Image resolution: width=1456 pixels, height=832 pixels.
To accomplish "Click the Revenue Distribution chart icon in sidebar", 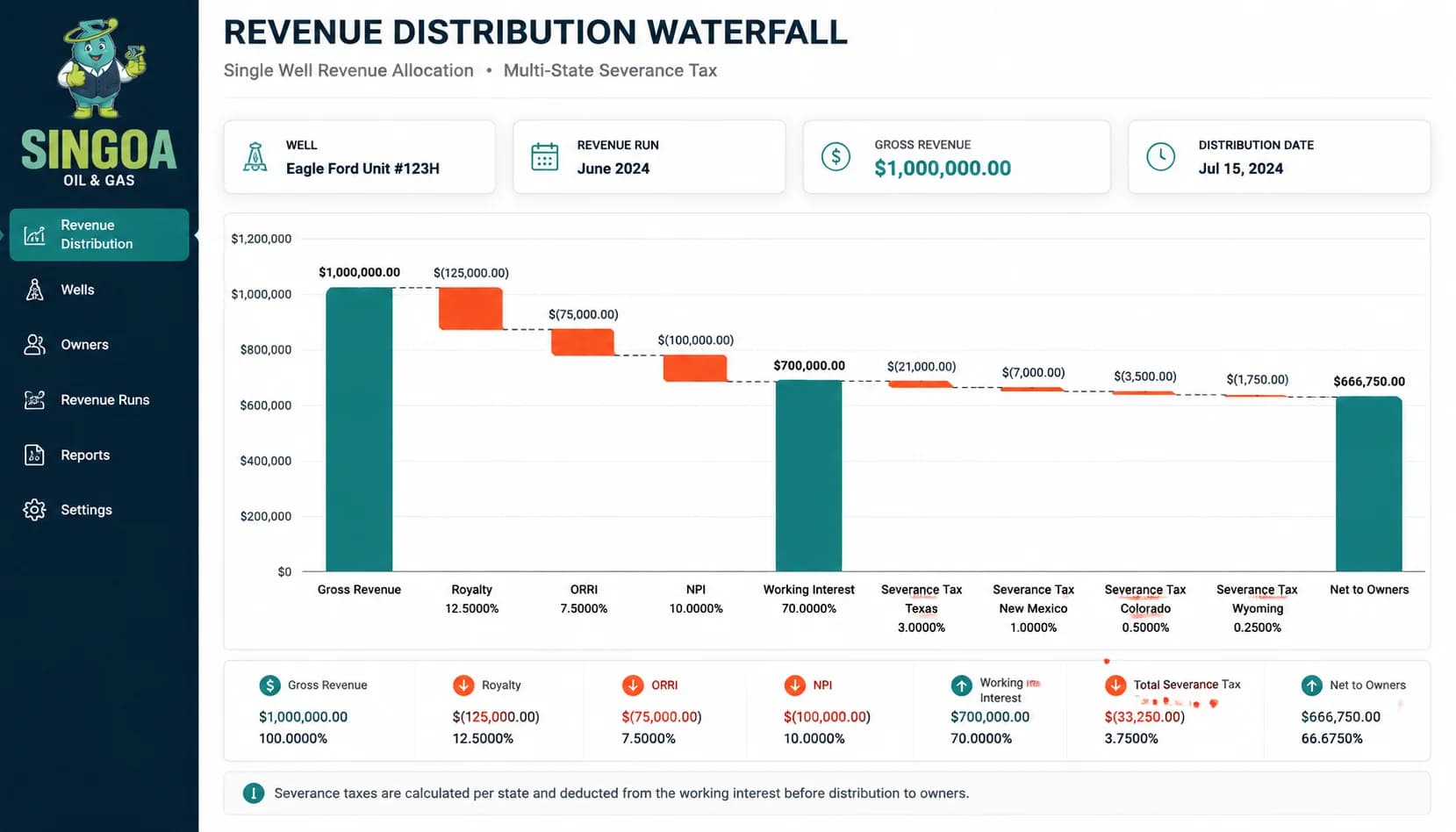I will coord(34,235).
